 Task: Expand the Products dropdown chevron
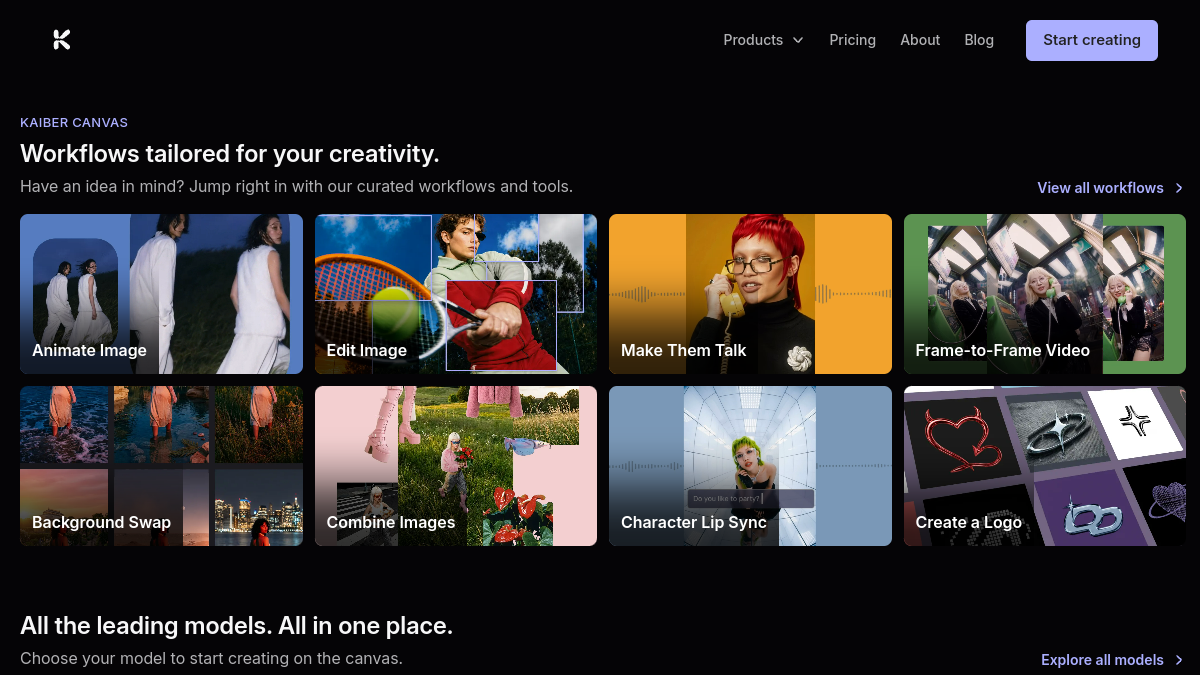point(798,40)
